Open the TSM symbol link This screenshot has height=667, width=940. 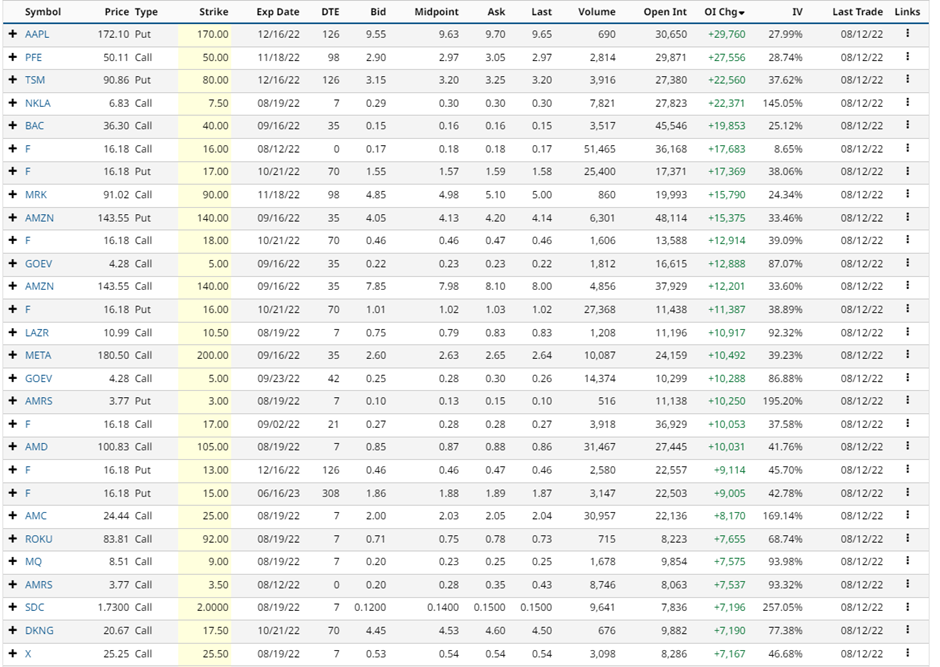click(35, 80)
